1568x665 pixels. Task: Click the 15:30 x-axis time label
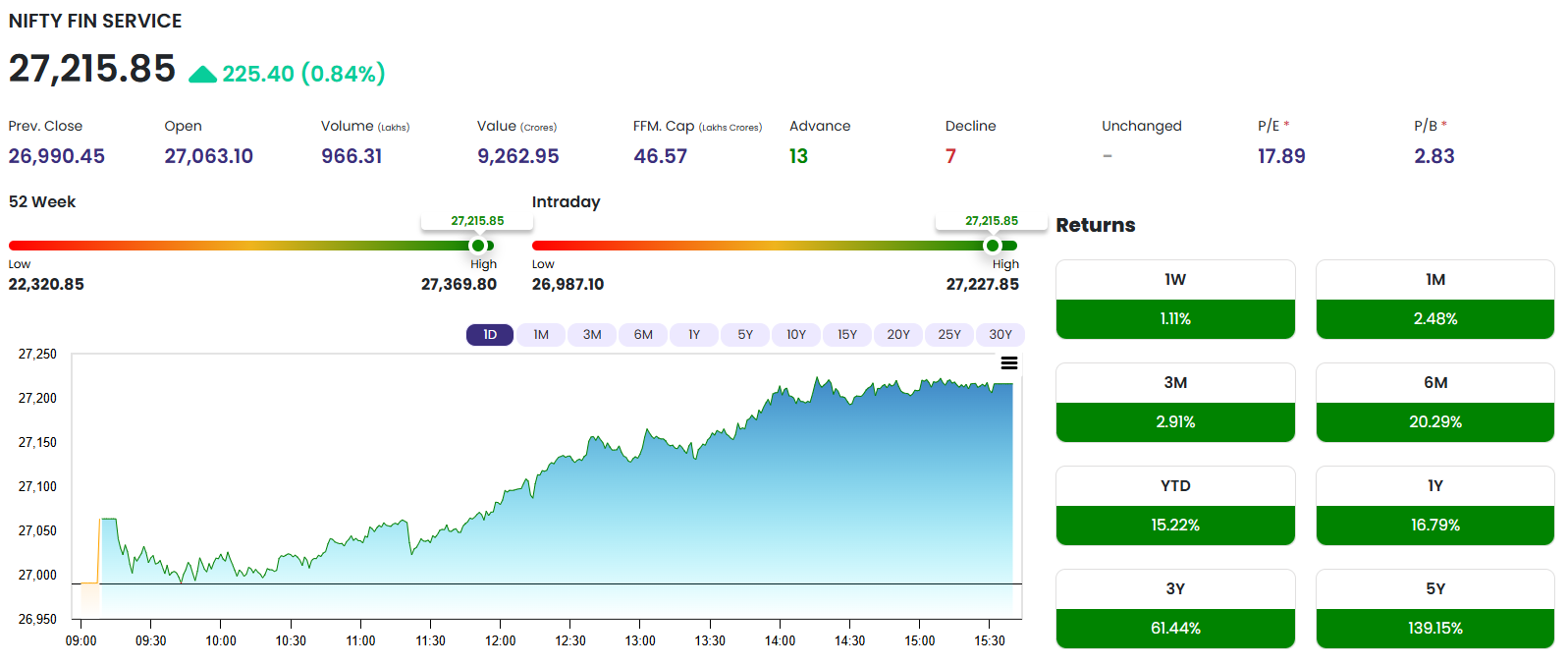(990, 640)
